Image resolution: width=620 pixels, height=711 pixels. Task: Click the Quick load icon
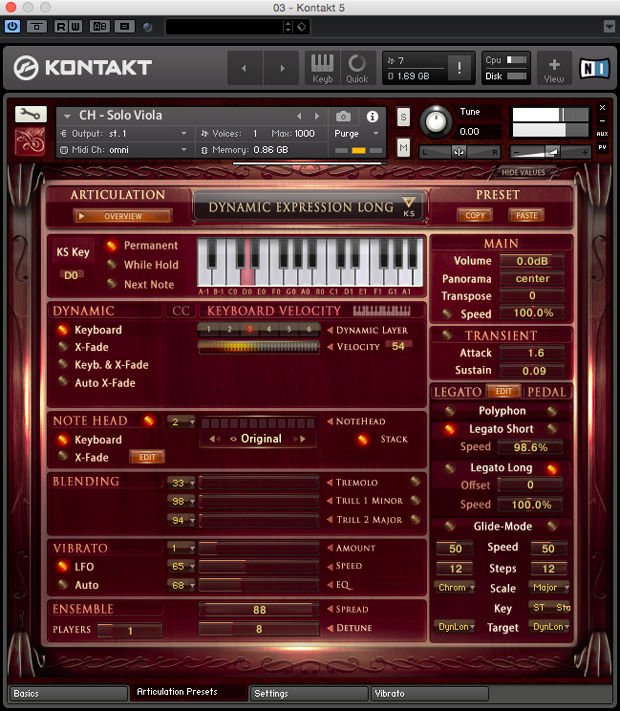pyautogui.click(x=357, y=67)
